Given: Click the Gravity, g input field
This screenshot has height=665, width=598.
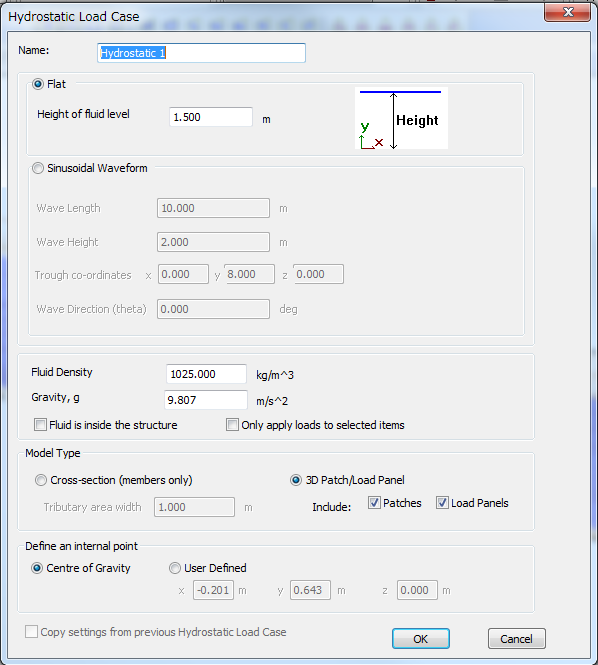Looking at the screenshot, I should pos(206,400).
